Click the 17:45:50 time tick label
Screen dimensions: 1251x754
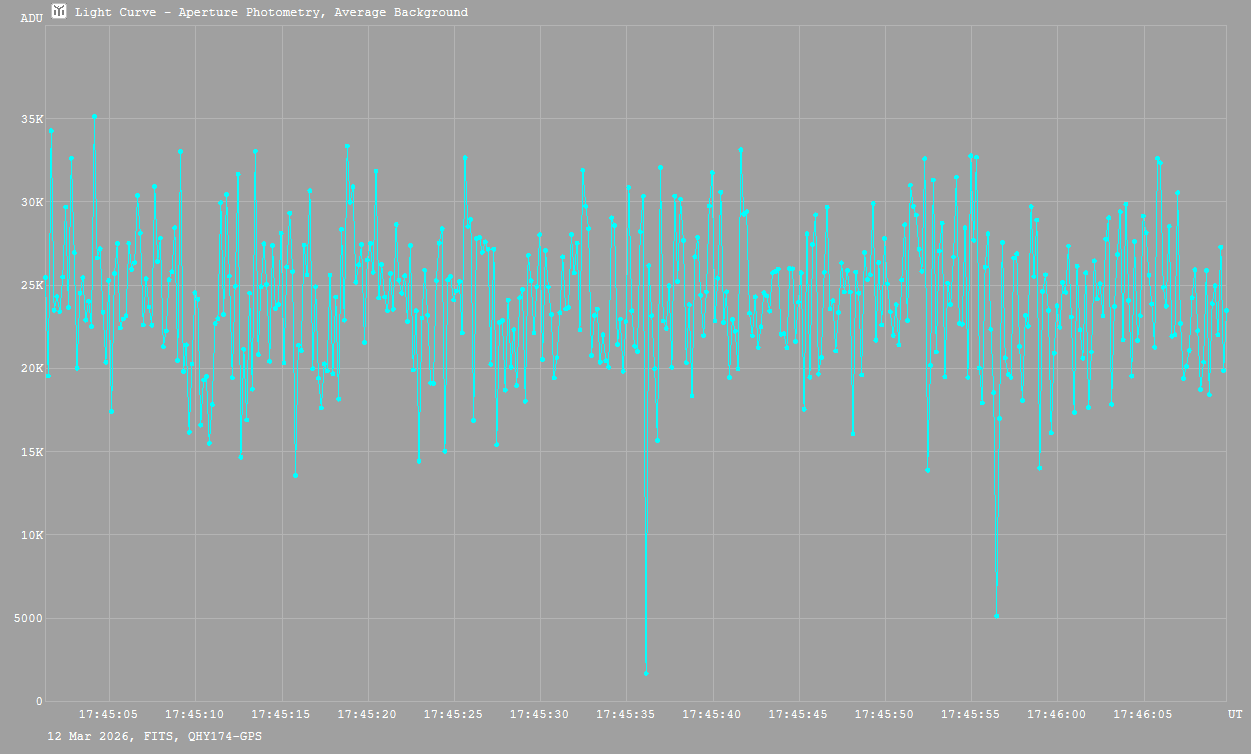pos(885,715)
